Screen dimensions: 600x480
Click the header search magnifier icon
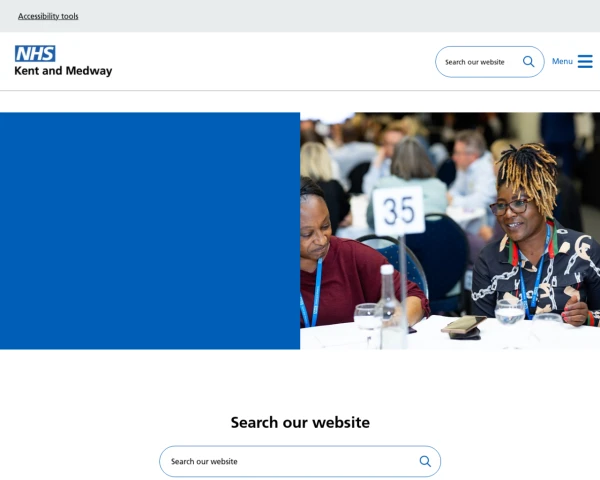point(528,62)
